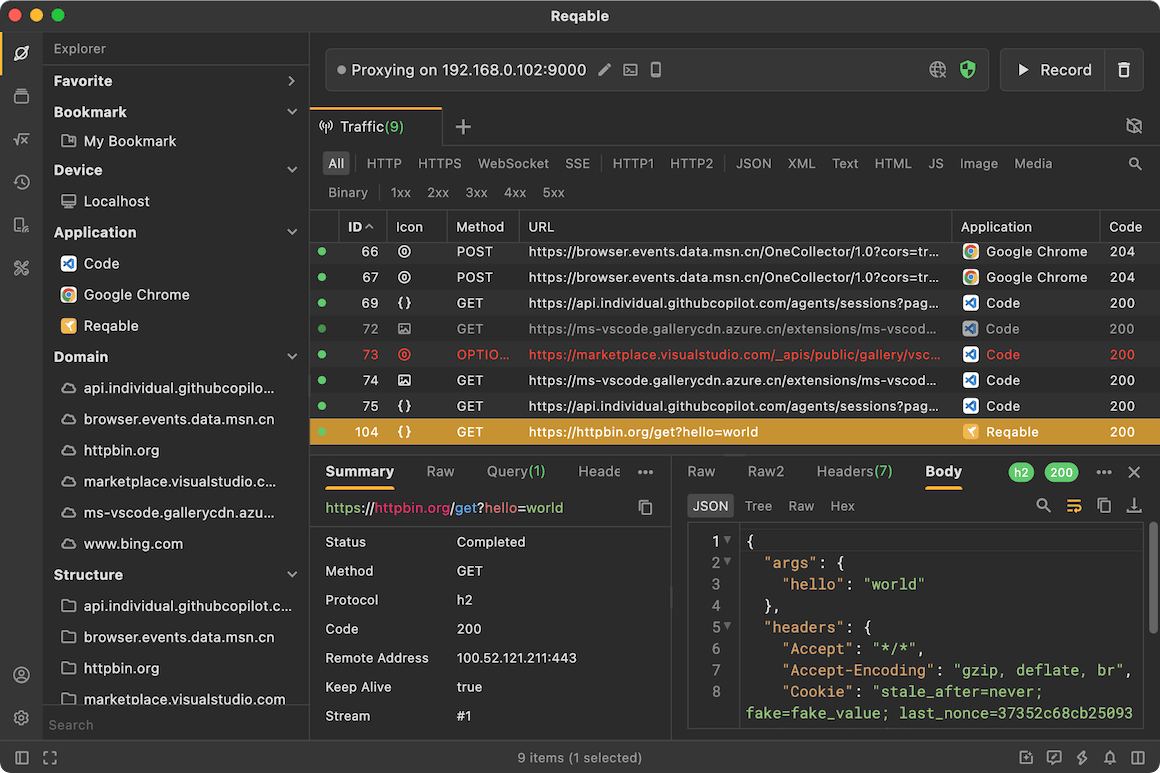Switch body view to Hex
1160x773 pixels.
coord(842,506)
